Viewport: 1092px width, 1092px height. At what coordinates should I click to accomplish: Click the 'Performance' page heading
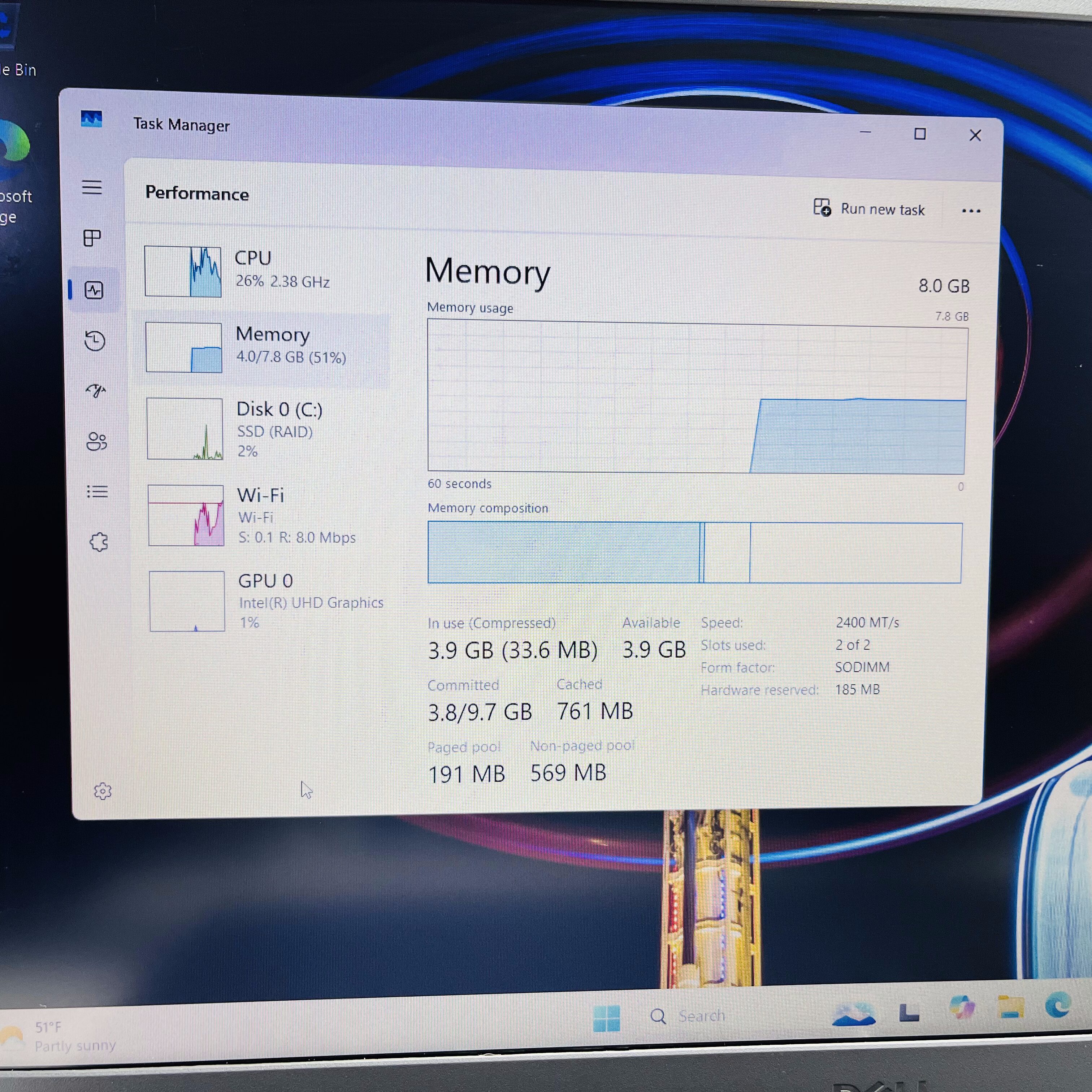[197, 193]
